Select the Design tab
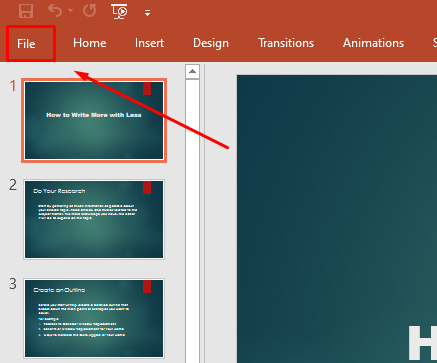The width and height of the screenshot is (437, 363). (x=211, y=43)
